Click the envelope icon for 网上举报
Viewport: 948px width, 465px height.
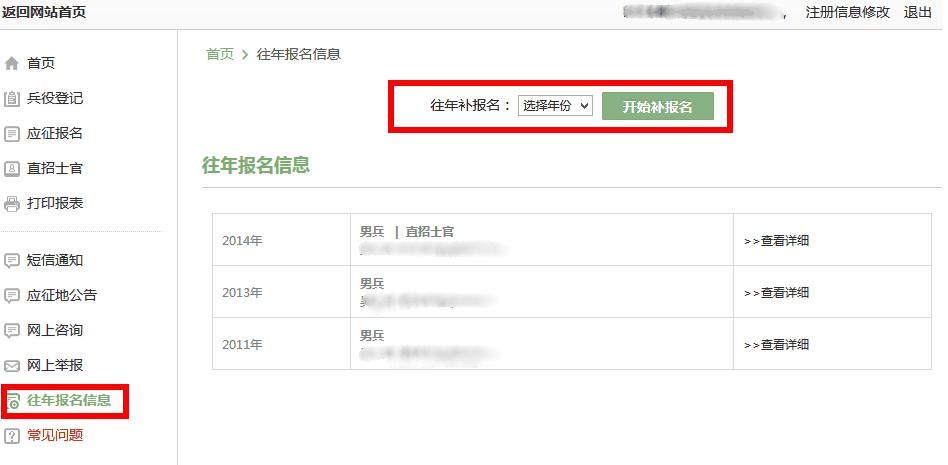[12, 366]
